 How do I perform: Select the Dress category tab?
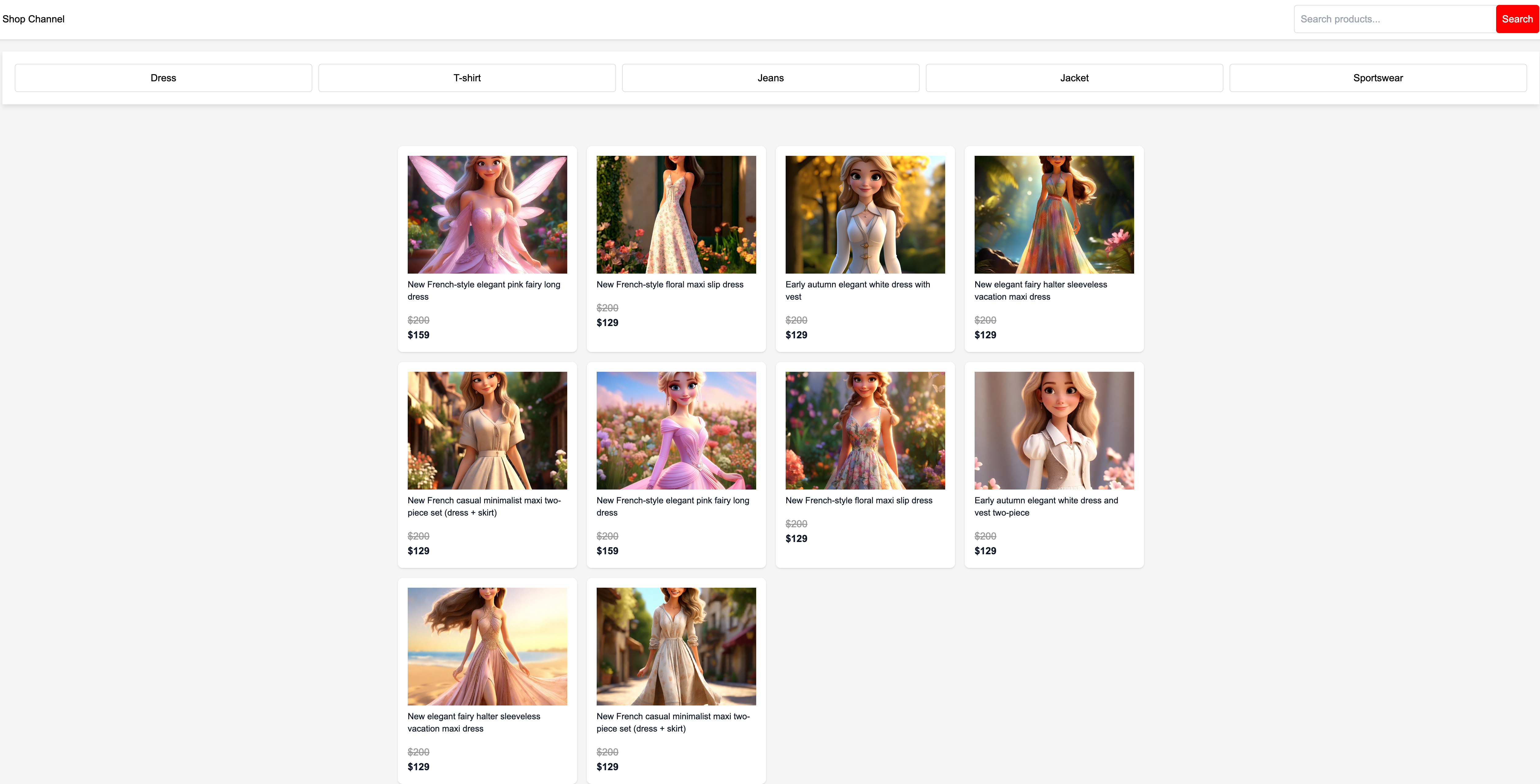tap(163, 78)
